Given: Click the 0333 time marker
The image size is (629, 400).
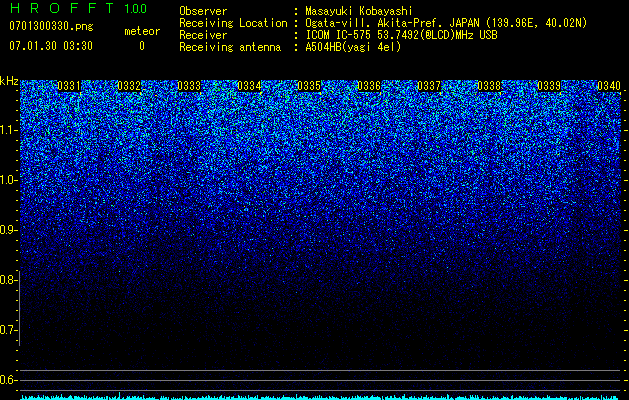Looking at the screenshot, I should tap(189, 86).
